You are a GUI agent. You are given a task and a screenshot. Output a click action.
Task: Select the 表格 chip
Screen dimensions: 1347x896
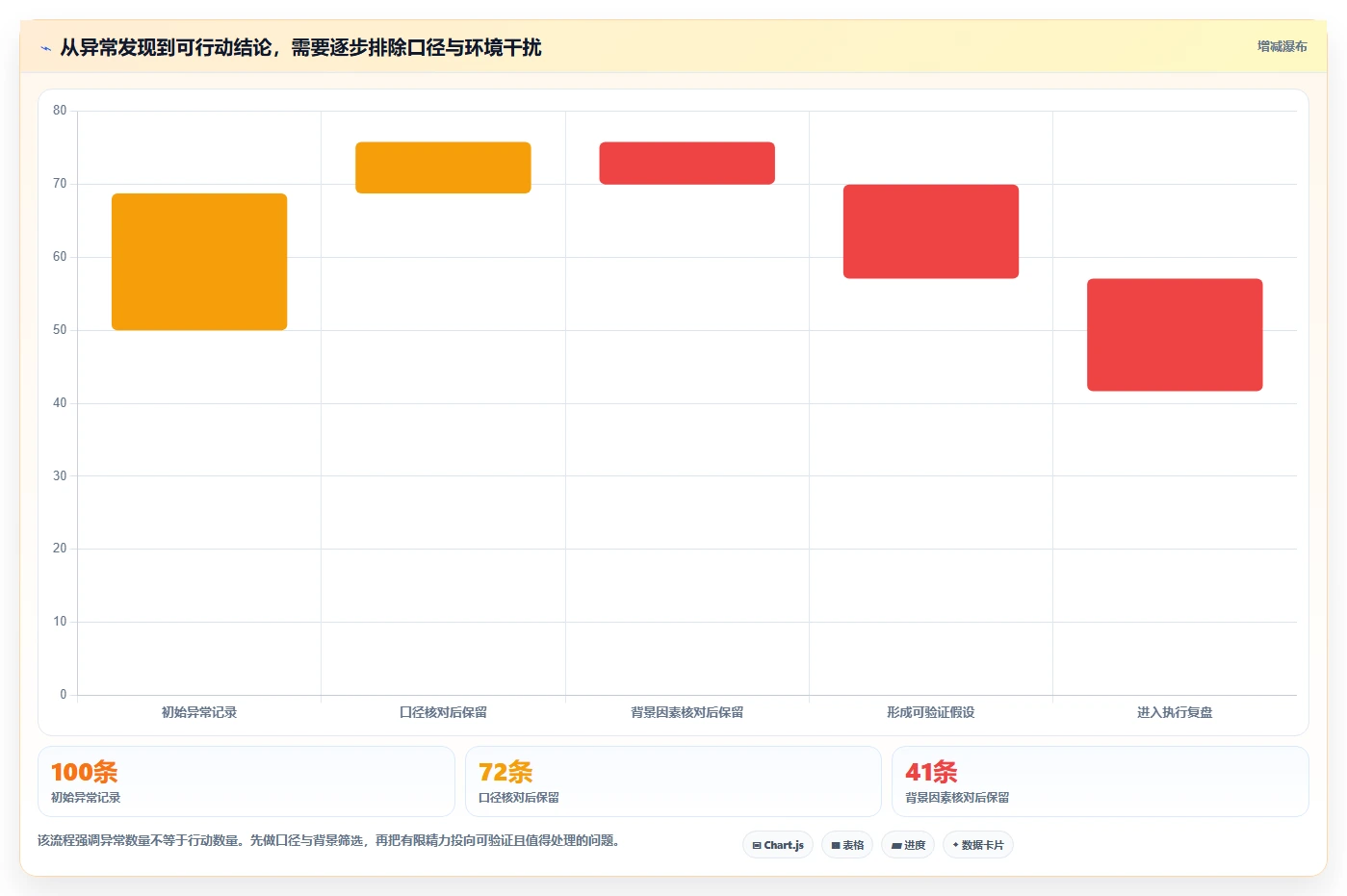tap(847, 845)
